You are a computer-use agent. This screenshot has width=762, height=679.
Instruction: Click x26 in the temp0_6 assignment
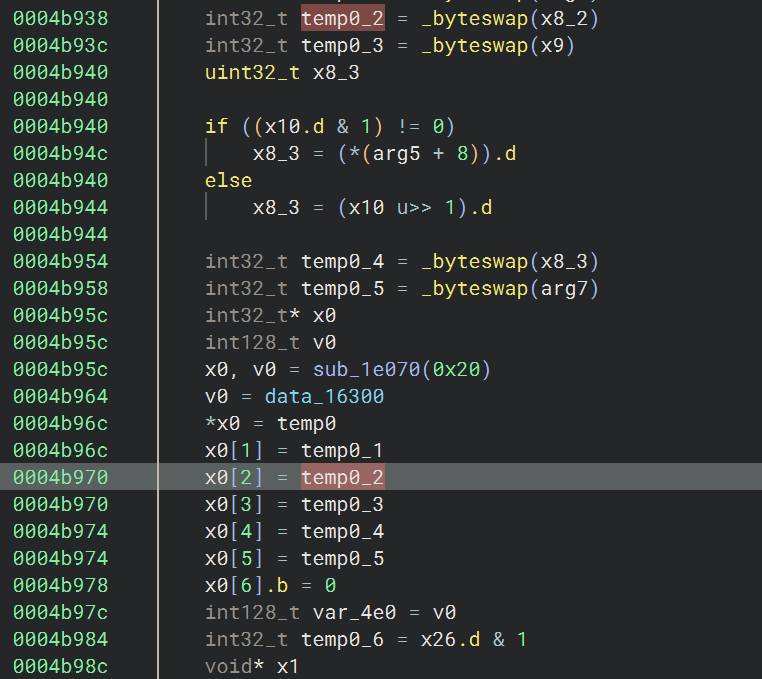click(439, 639)
